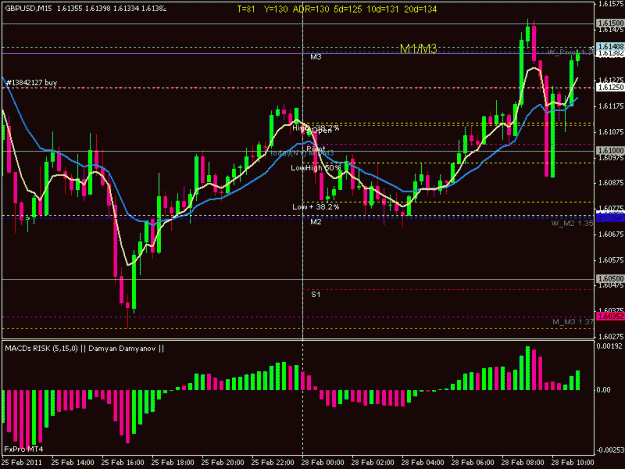625x469 pixels.
Task: Click the M2 pivot level label
Action: pyautogui.click(x=316, y=222)
